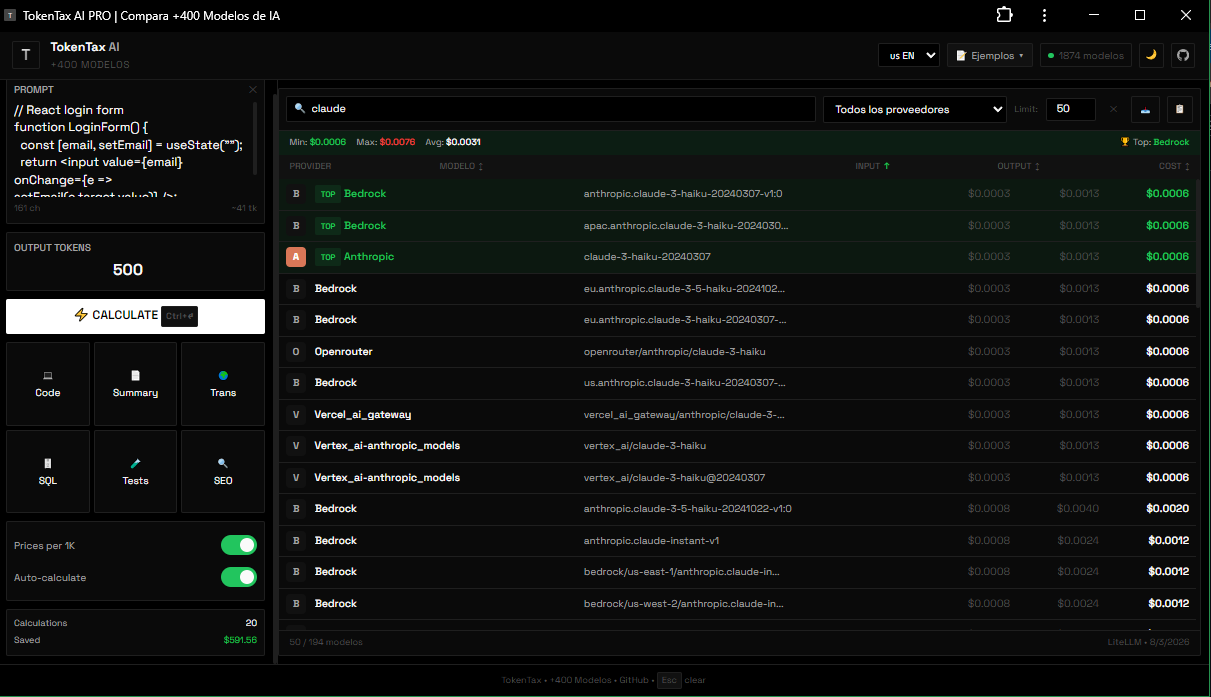Click the clipboard copy icon in toolbar
The image size is (1211, 697).
coord(1179,109)
